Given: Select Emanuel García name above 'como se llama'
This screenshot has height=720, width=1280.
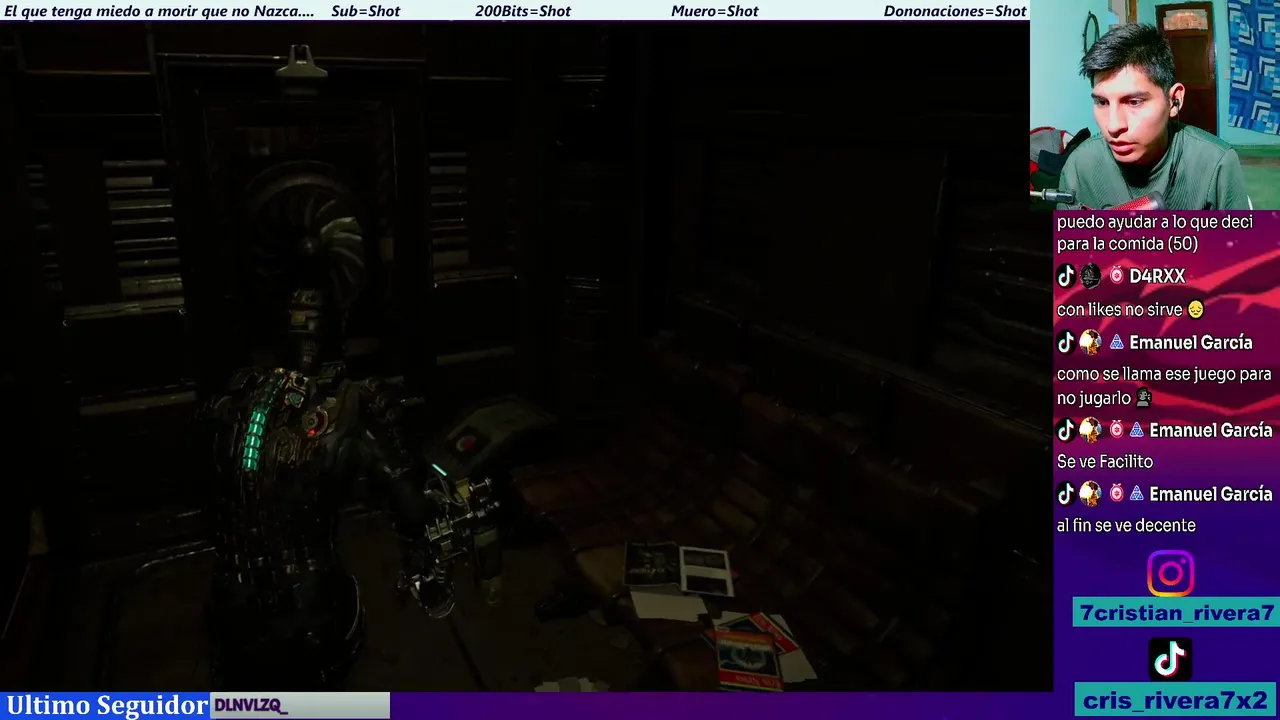Looking at the screenshot, I should coord(1190,343).
